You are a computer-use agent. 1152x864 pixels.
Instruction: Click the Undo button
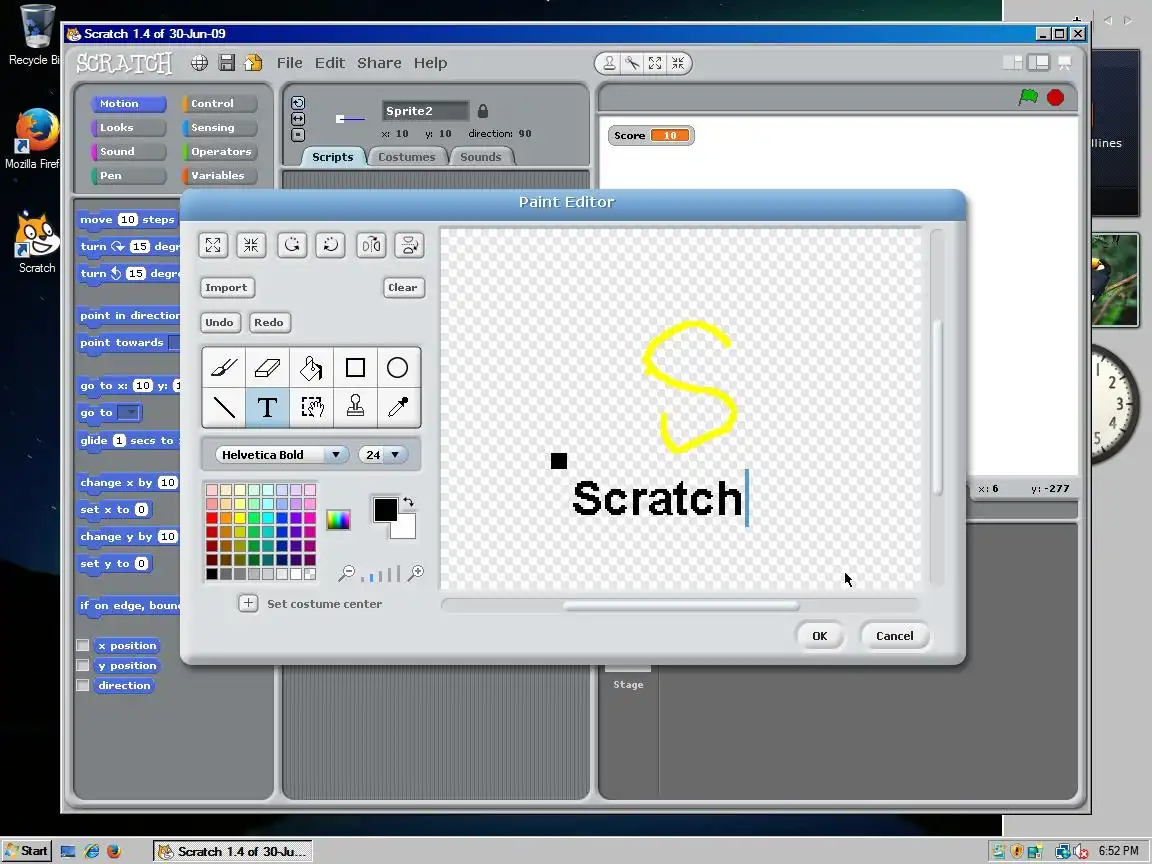coord(219,322)
